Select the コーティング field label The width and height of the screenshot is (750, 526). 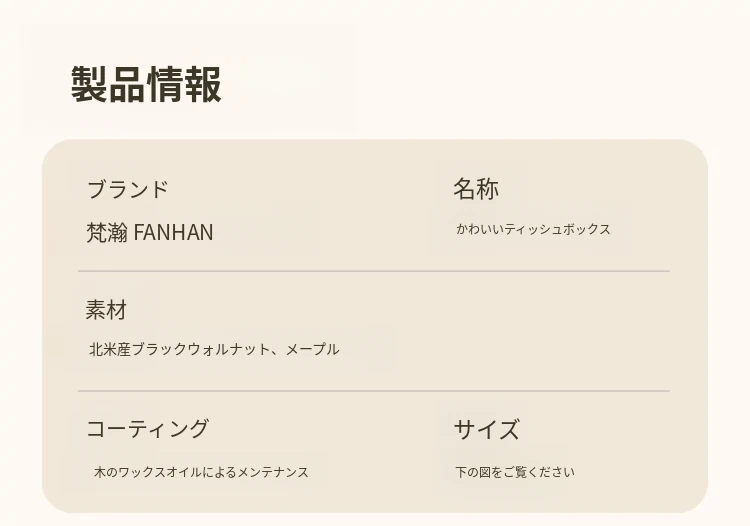[x=147, y=429]
